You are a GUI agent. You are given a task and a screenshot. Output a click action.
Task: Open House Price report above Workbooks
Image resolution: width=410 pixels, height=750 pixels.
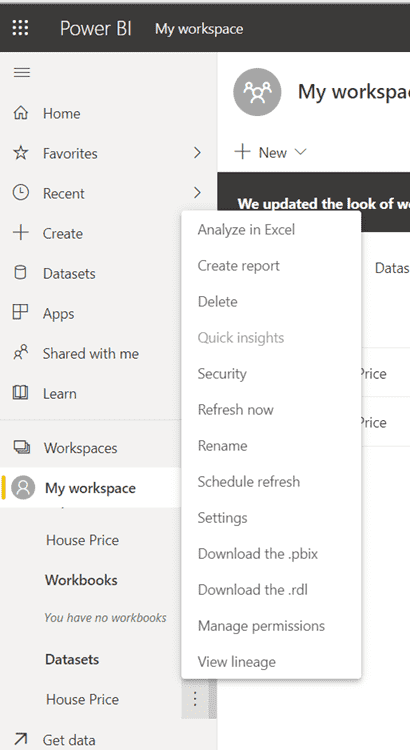(82, 540)
